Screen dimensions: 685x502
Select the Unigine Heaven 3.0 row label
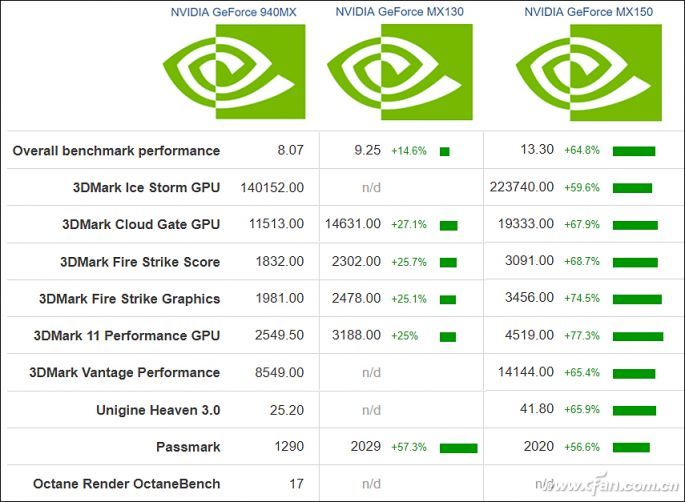click(158, 410)
